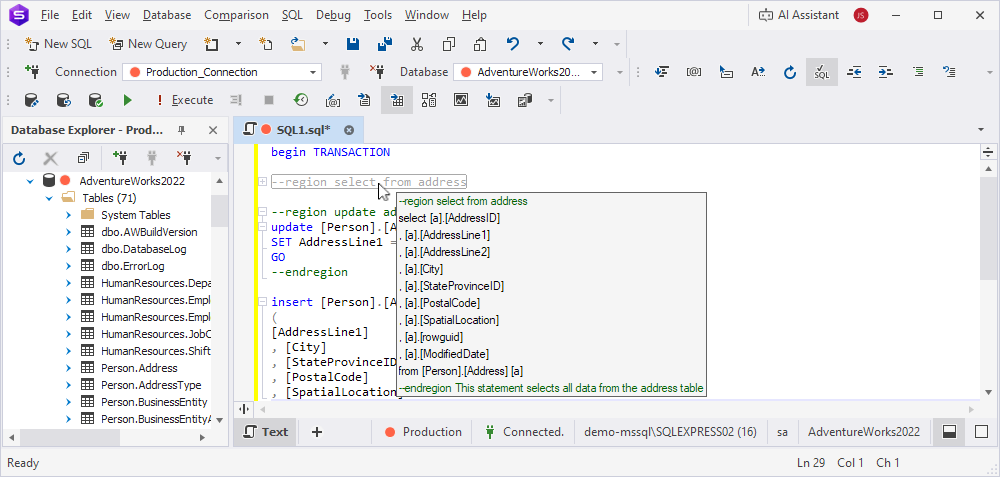Open the File menu

coord(50,15)
